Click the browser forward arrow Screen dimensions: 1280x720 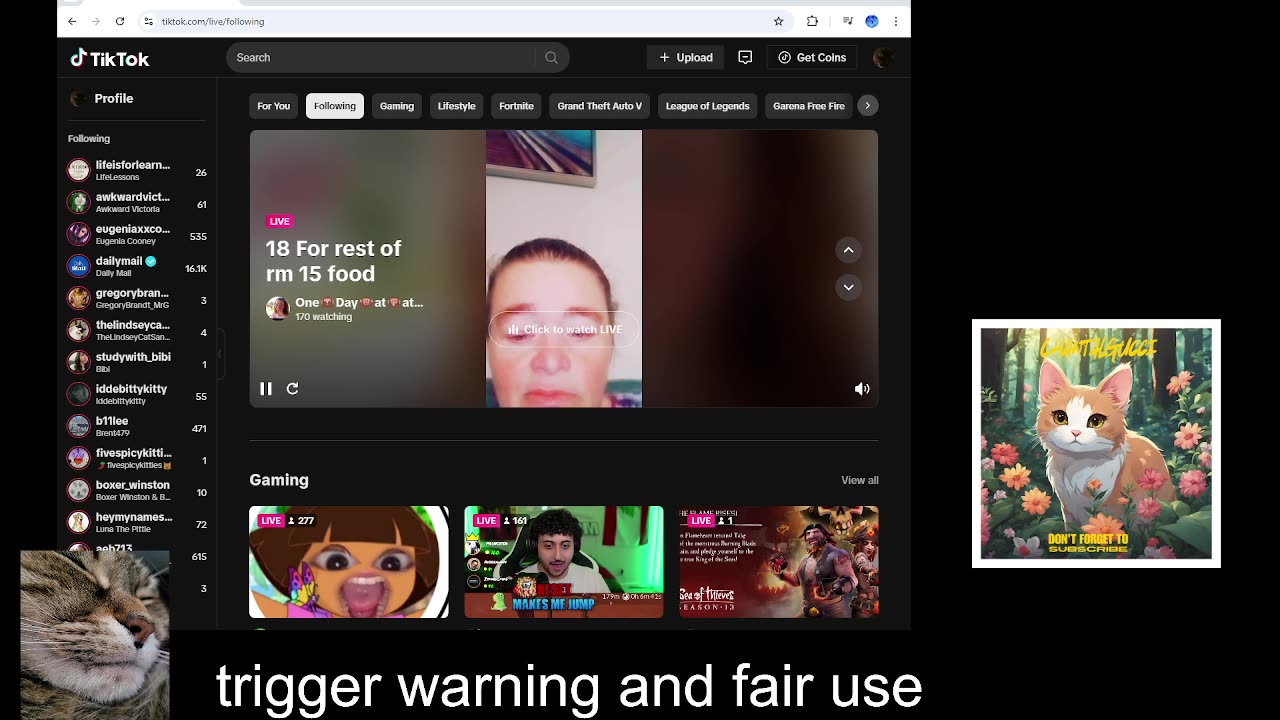pos(96,21)
